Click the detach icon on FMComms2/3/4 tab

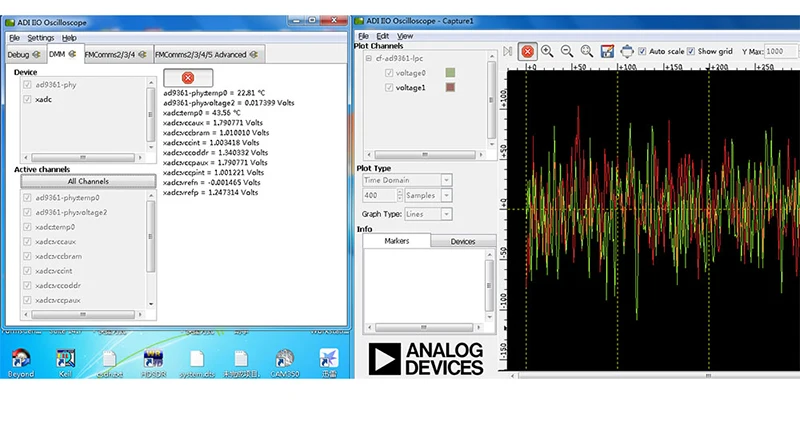click(142, 55)
